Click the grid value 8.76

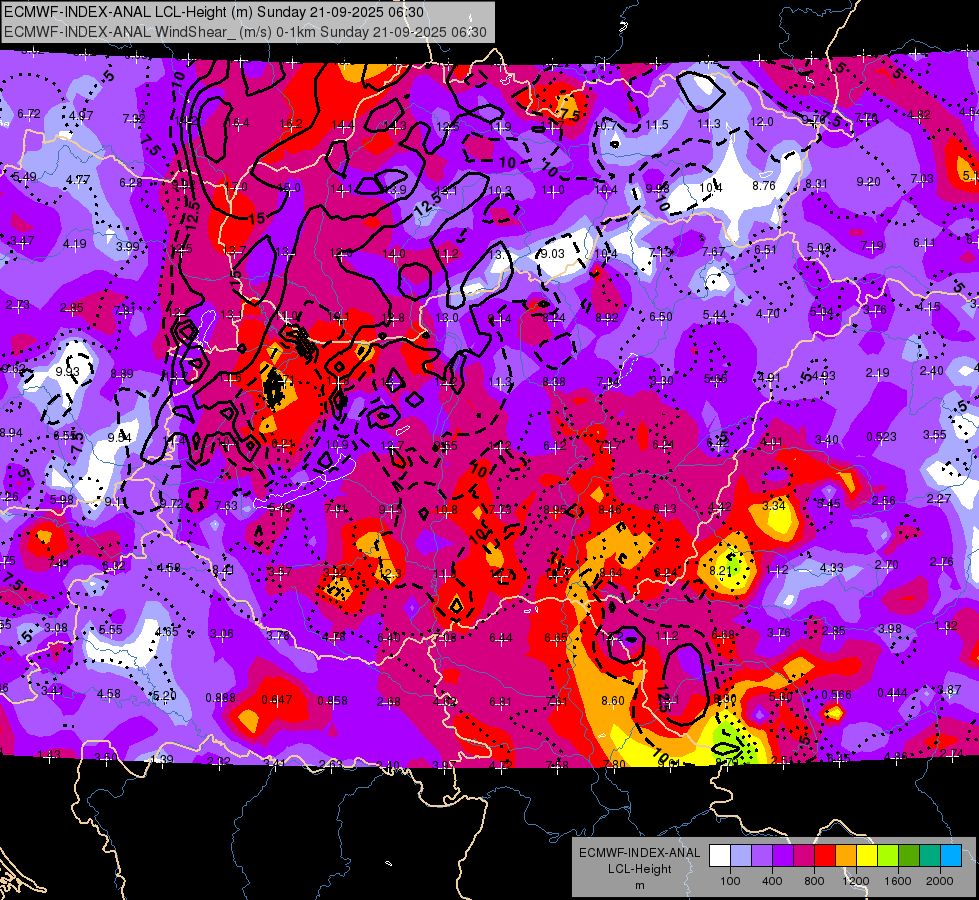764,185
